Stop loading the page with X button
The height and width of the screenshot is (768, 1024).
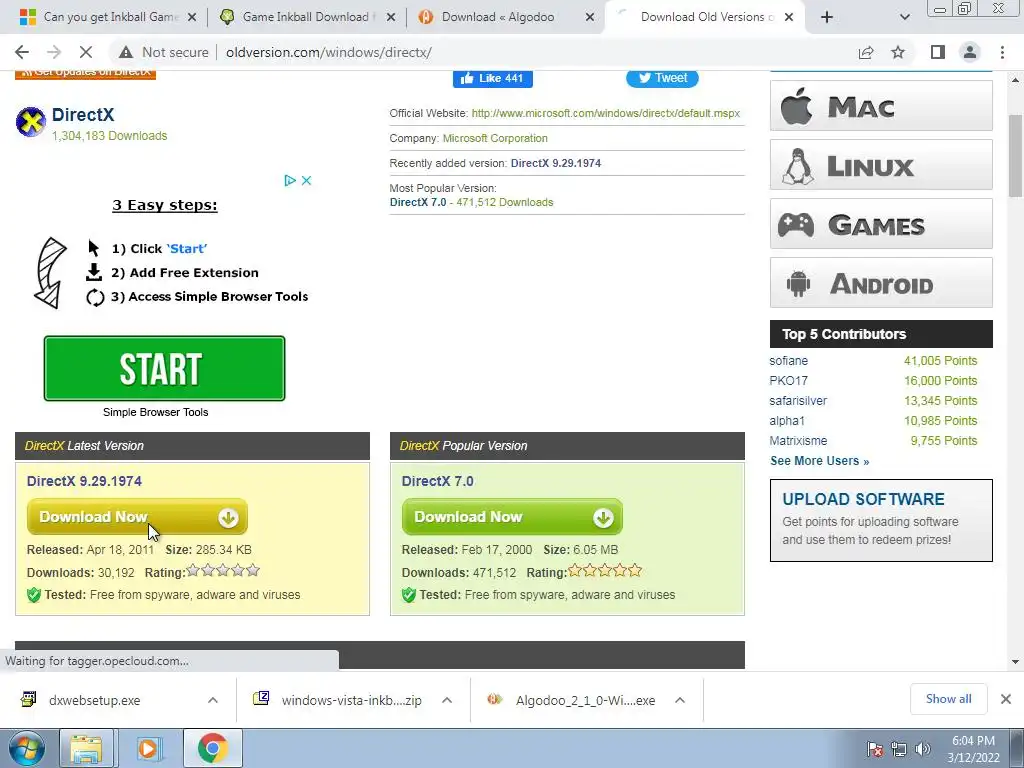(x=86, y=52)
